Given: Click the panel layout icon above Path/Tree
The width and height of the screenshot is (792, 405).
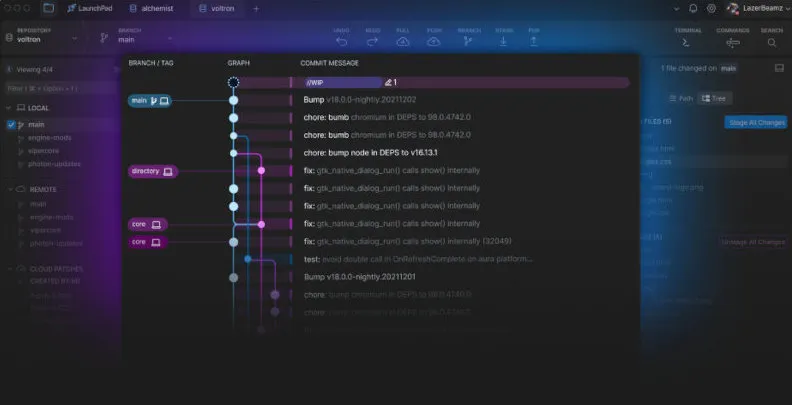Looking at the screenshot, I should (x=779, y=68).
